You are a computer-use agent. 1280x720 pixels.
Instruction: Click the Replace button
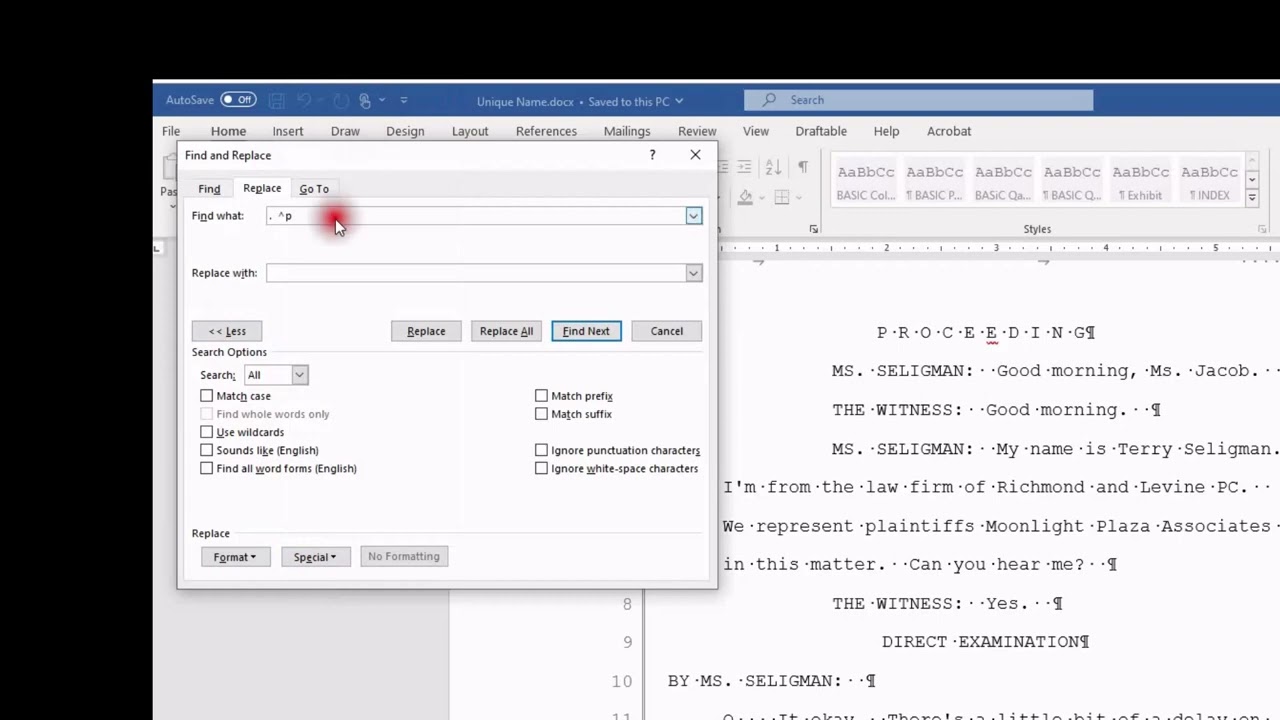click(426, 331)
